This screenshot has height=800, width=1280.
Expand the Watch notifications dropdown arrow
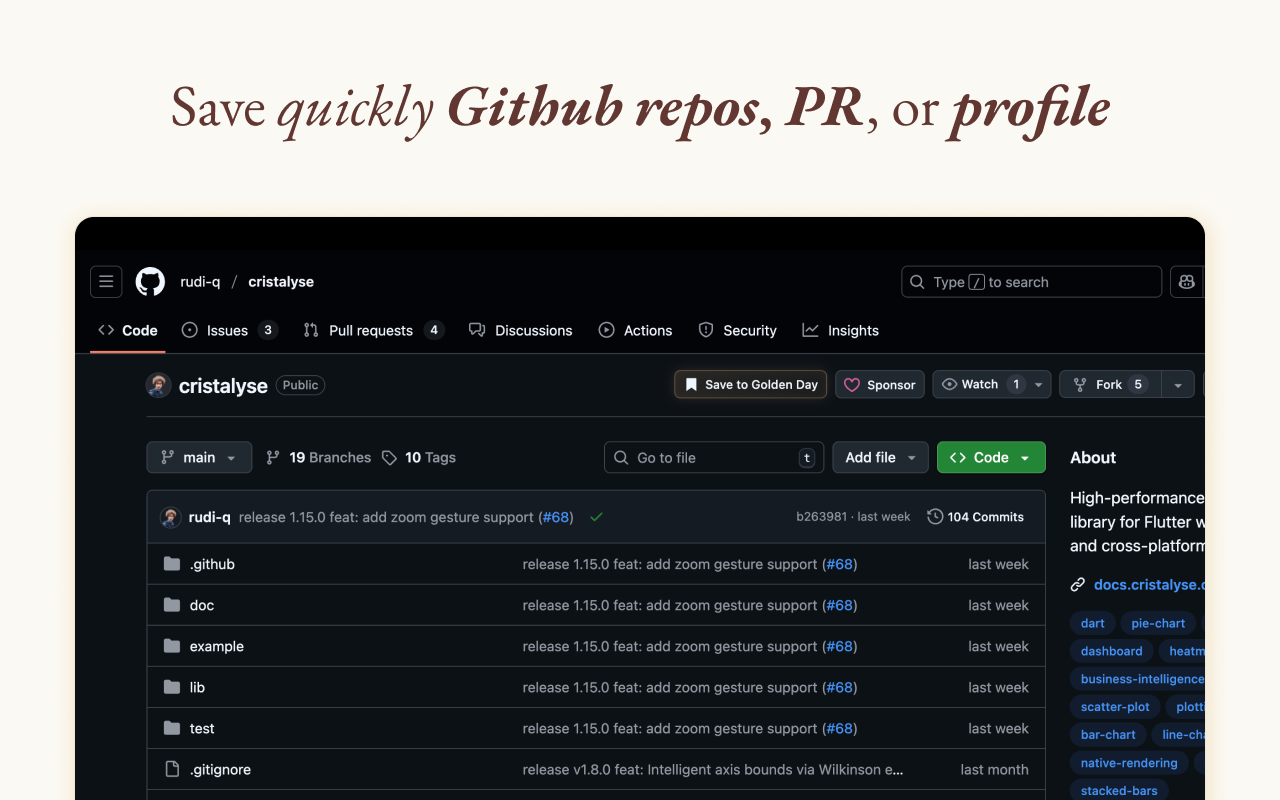coord(1038,384)
